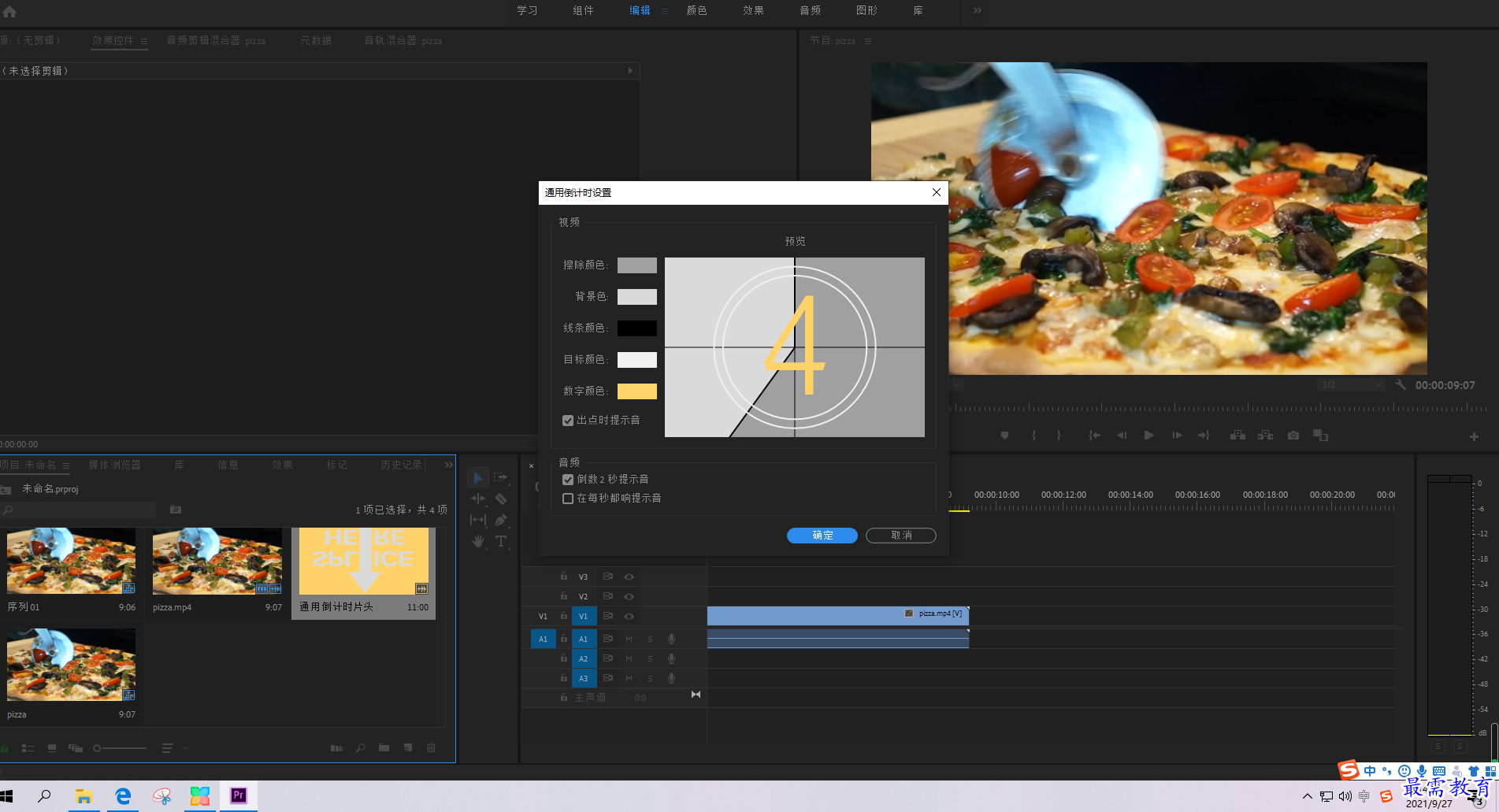Toggle V3 track output eye

(629, 577)
